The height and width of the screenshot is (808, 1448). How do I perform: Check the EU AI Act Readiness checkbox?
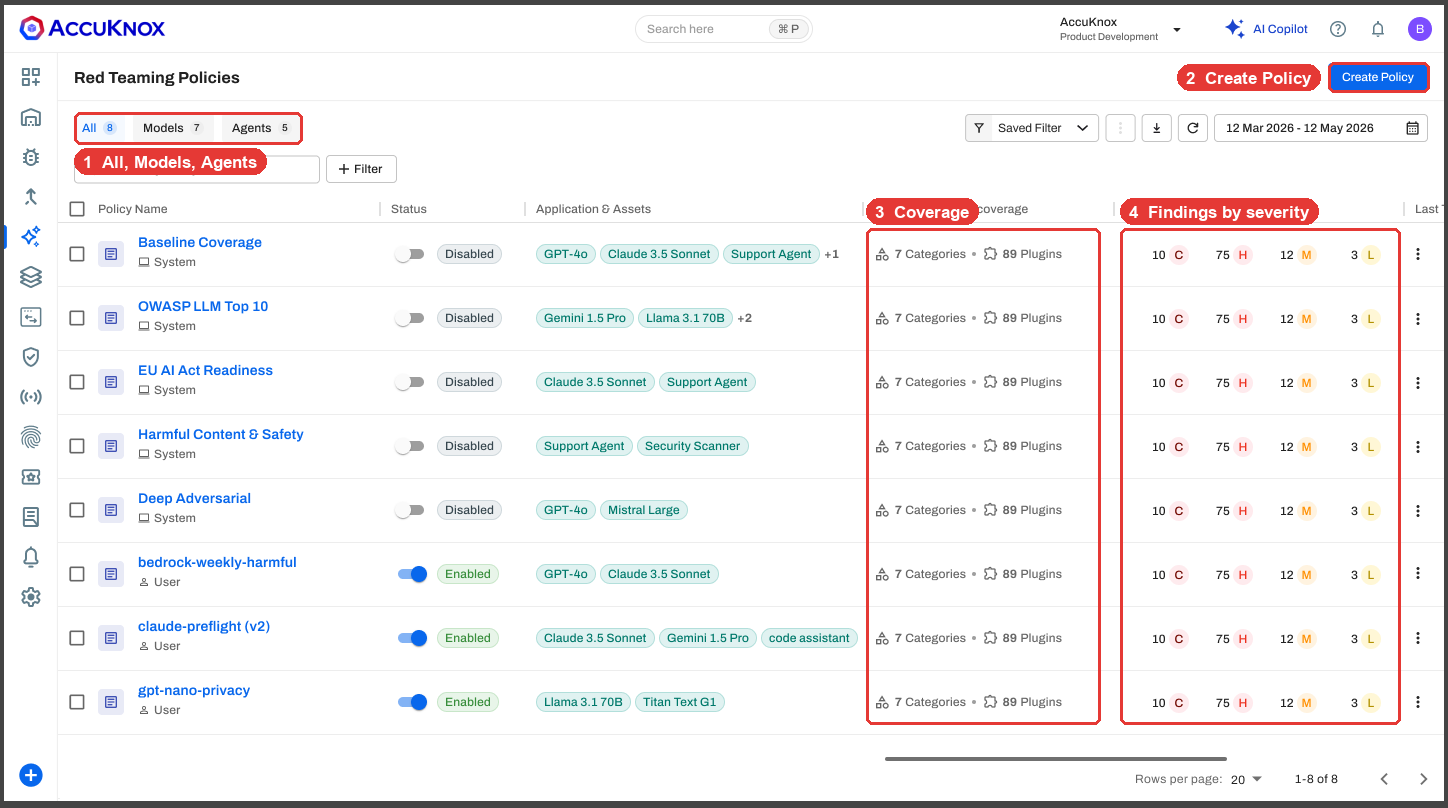(77, 382)
